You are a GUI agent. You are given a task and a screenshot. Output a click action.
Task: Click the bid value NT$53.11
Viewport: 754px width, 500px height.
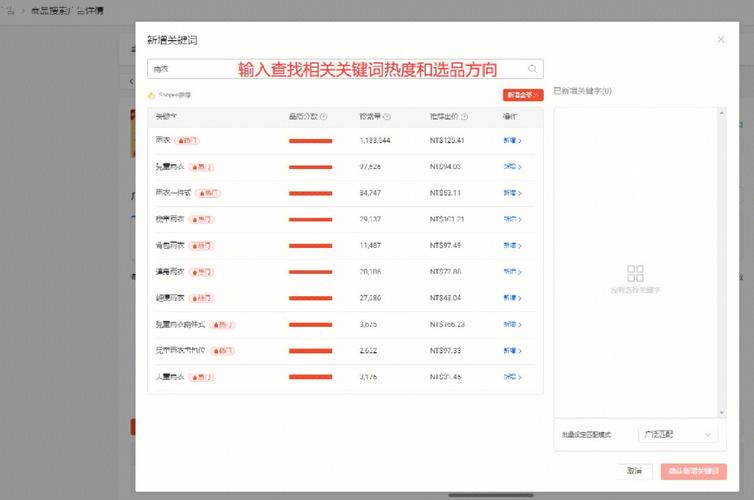click(x=445, y=193)
